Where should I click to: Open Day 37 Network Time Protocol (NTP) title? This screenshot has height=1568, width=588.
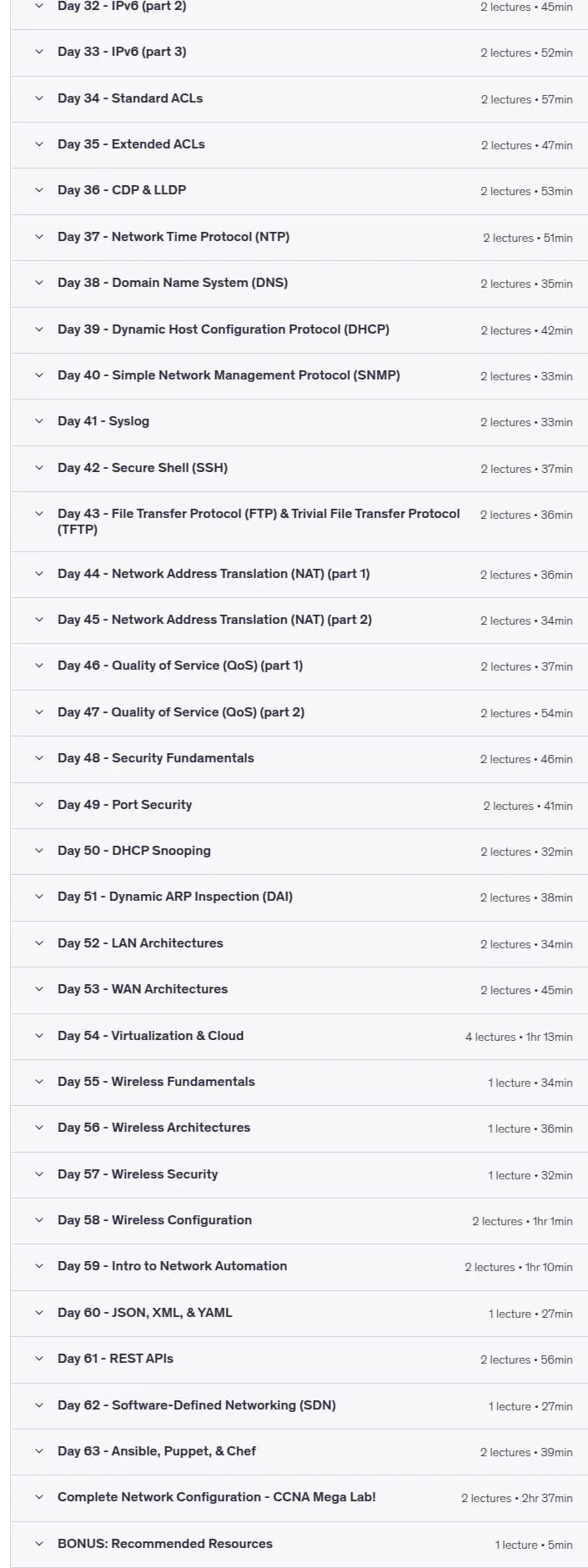(173, 237)
